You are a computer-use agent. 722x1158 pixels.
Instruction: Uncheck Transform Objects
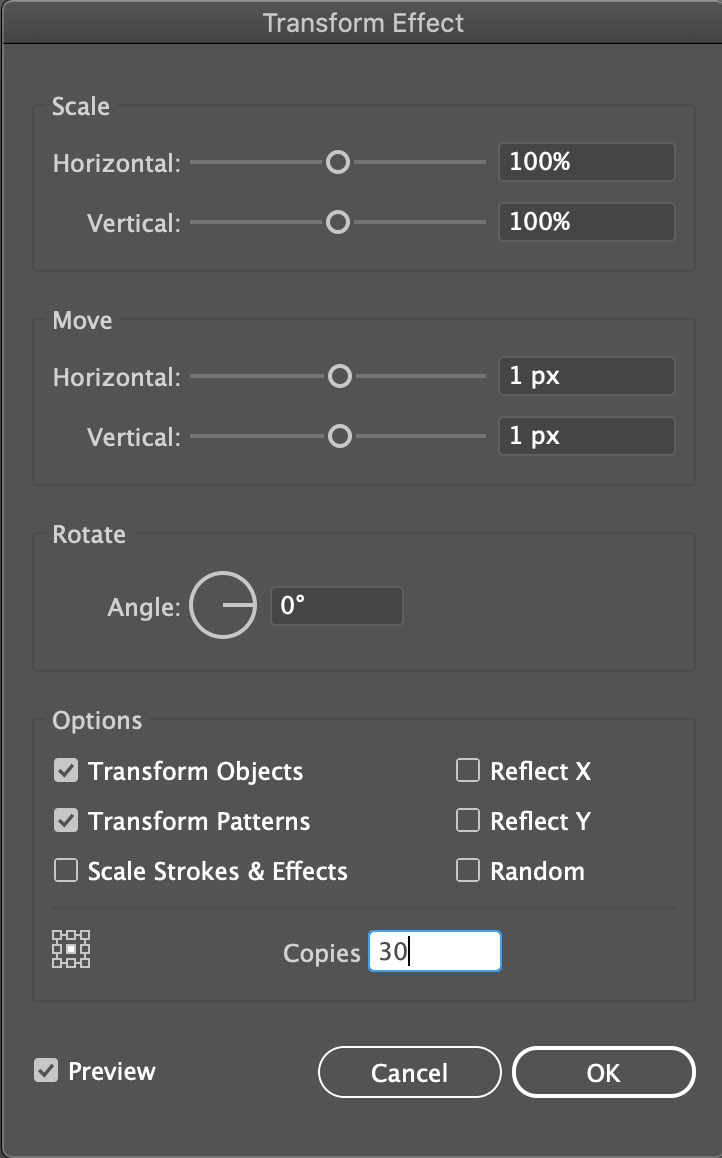(65, 771)
